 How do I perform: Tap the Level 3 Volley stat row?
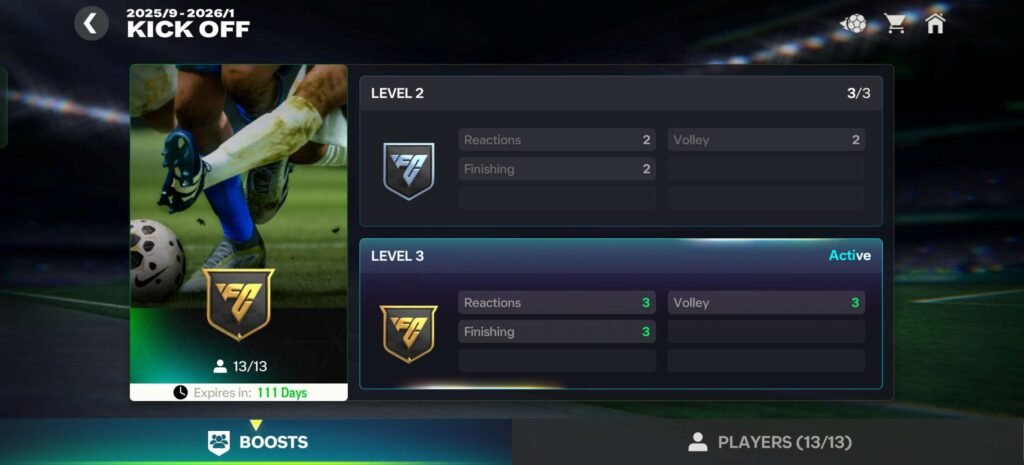point(766,302)
